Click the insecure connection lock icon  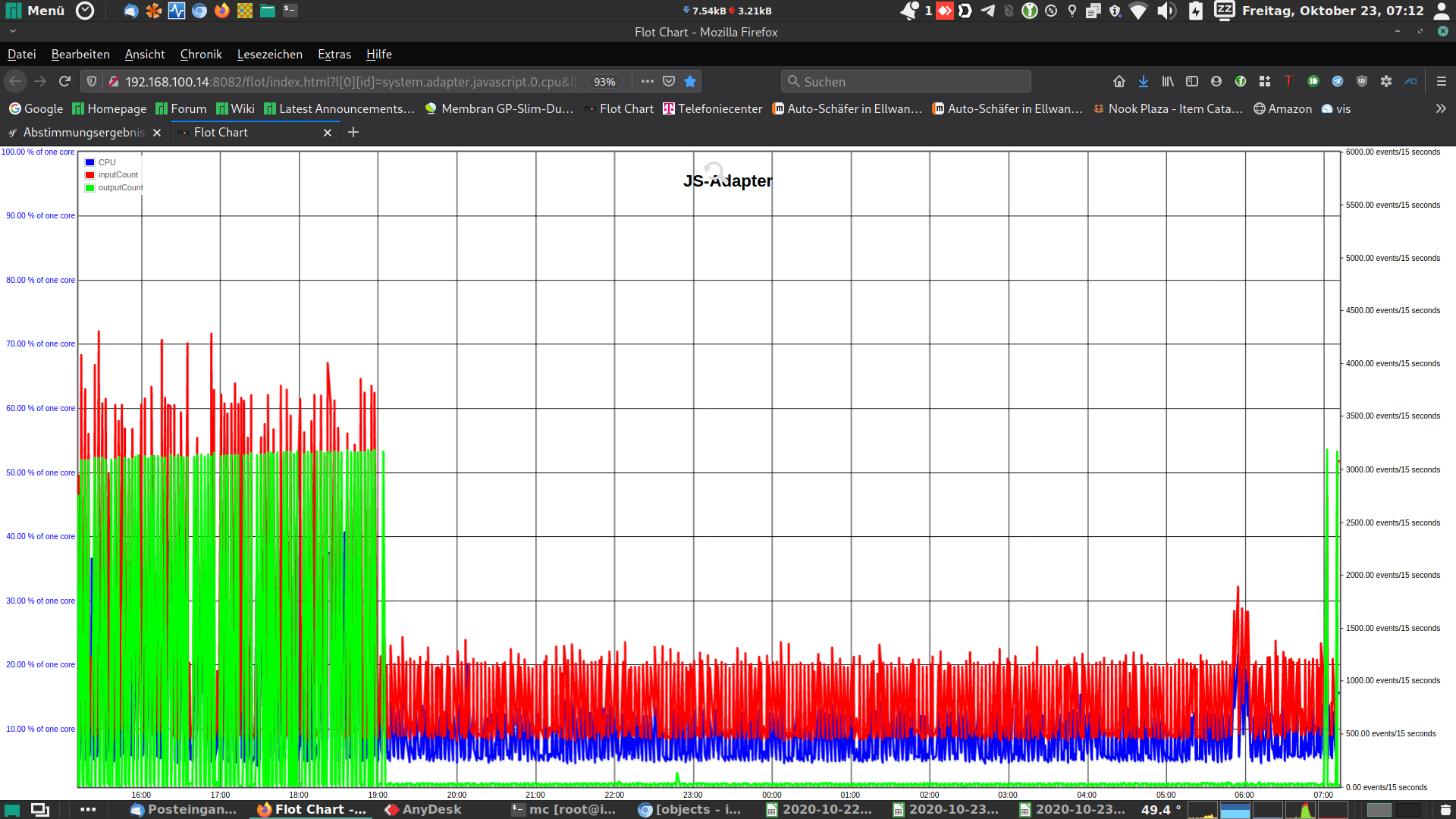coord(114,81)
